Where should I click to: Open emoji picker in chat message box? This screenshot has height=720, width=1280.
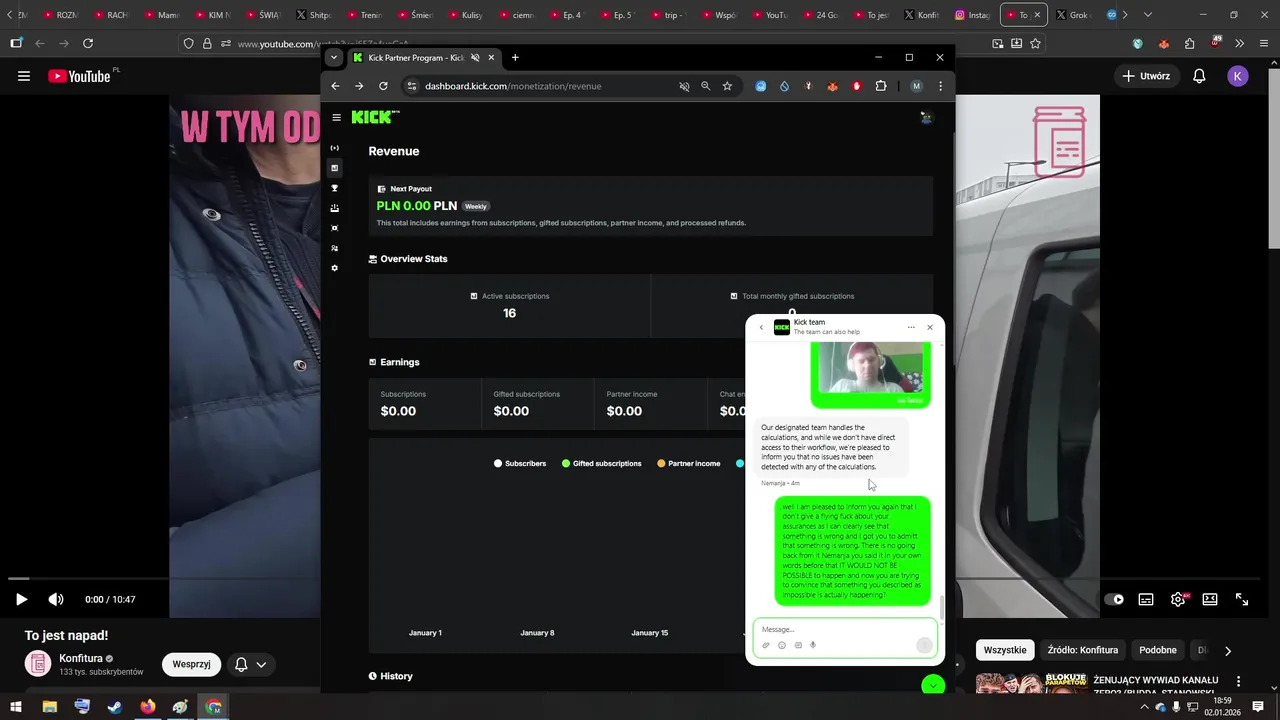coord(782,645)
